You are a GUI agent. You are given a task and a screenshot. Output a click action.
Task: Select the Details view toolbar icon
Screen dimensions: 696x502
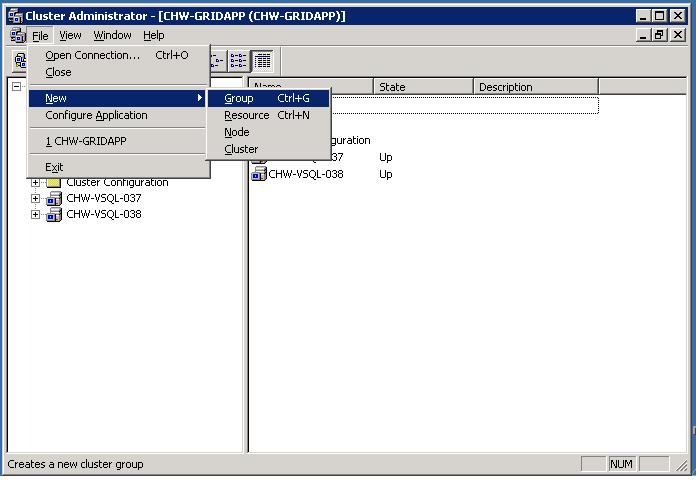coord(263,61)
